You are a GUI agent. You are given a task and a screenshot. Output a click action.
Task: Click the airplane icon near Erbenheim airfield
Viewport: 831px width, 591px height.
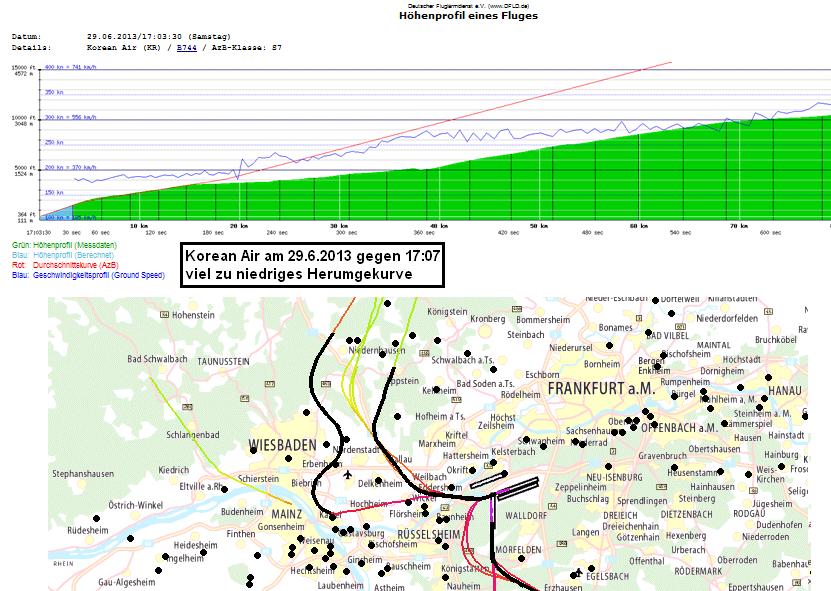[347, 474]
